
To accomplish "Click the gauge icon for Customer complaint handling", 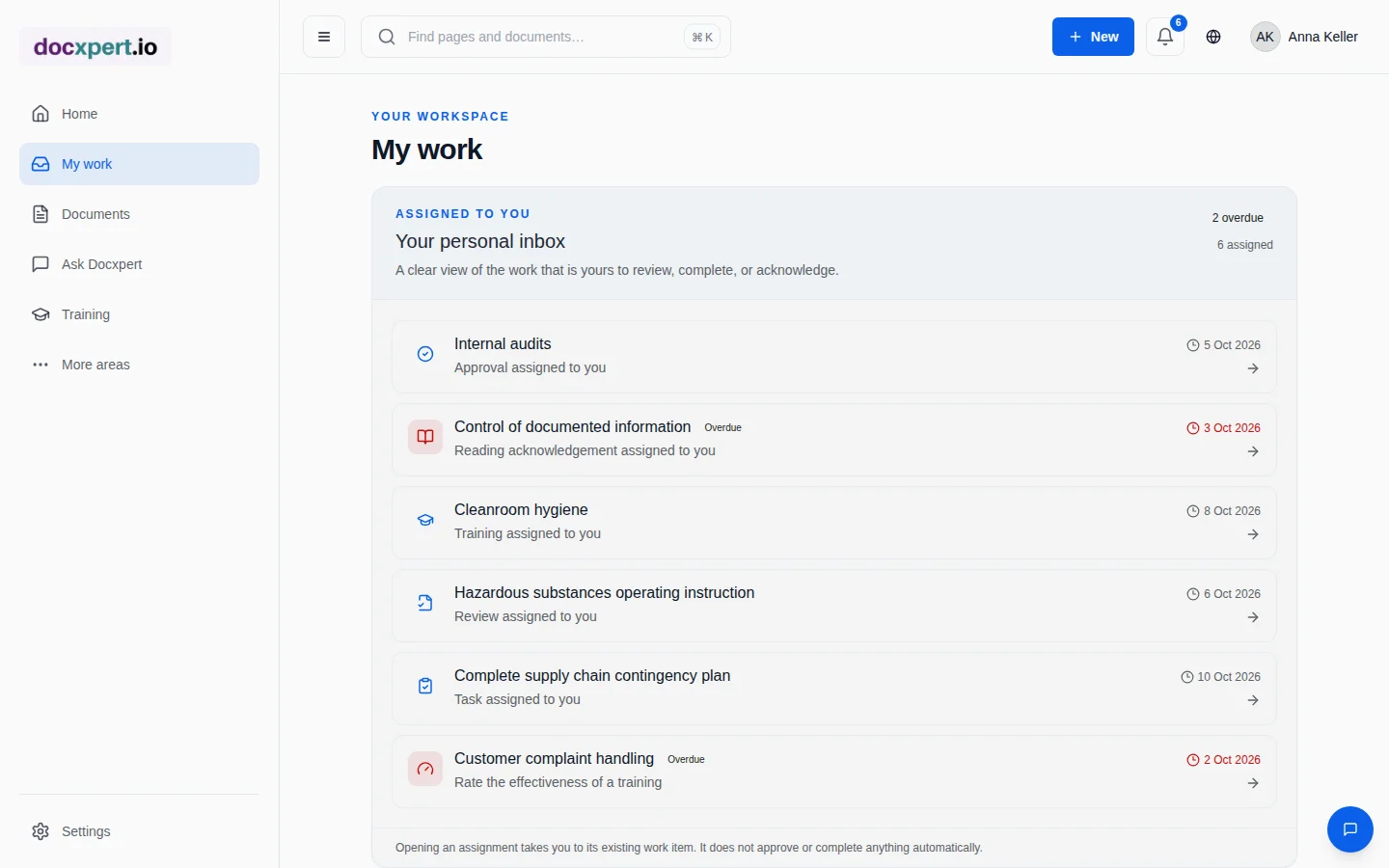I will [425, 769].
